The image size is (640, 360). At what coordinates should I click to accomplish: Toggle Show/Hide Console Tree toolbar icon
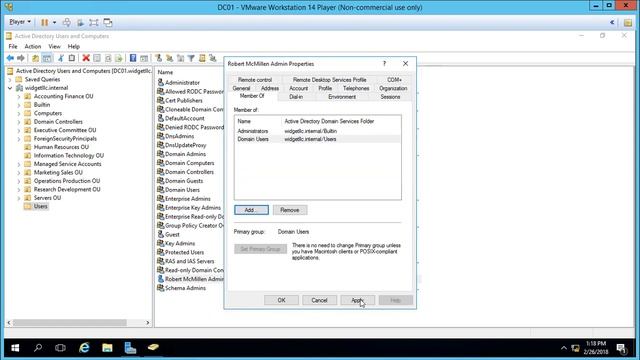pos(47,58)
